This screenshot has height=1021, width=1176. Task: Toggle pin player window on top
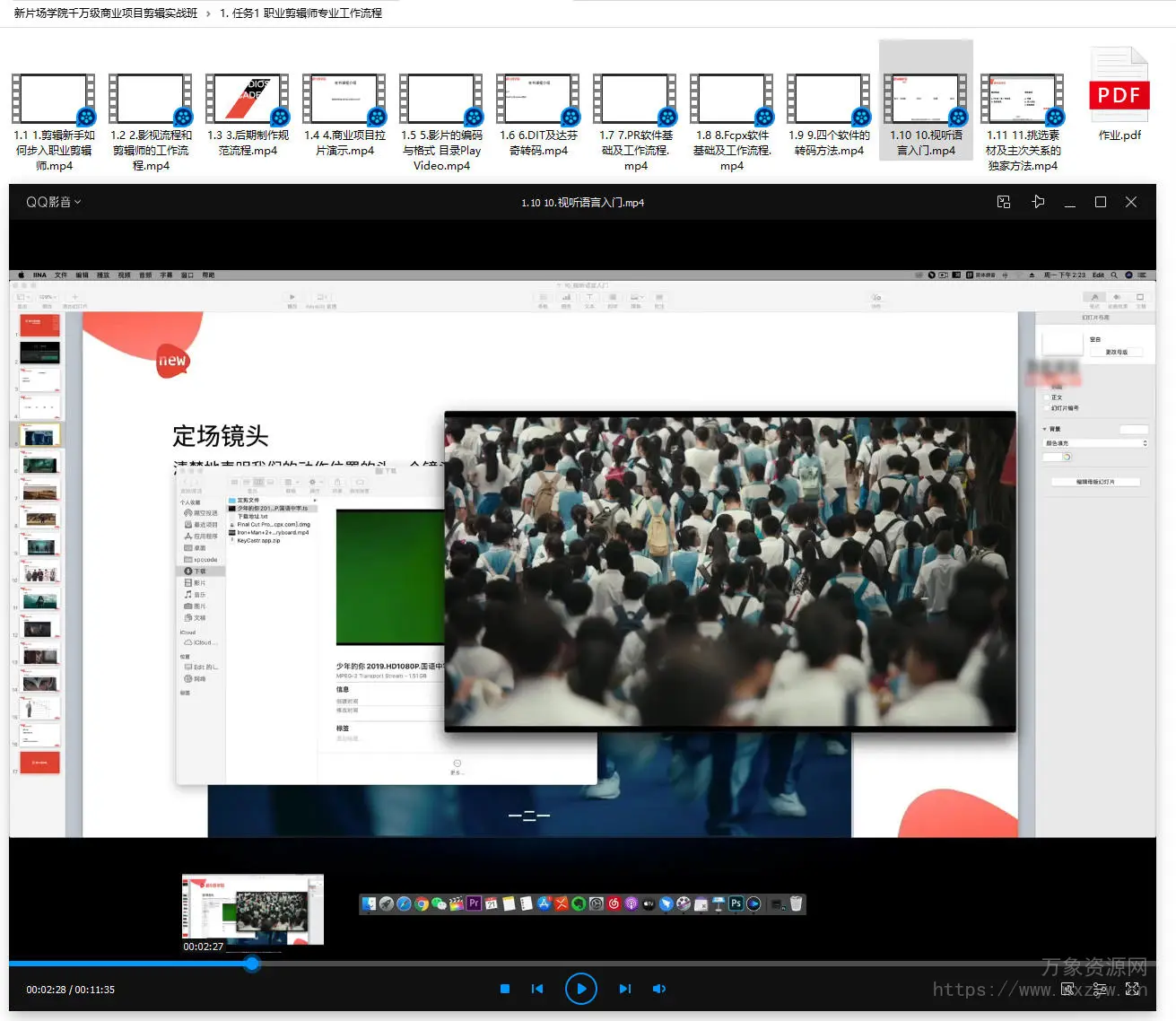1038,203
